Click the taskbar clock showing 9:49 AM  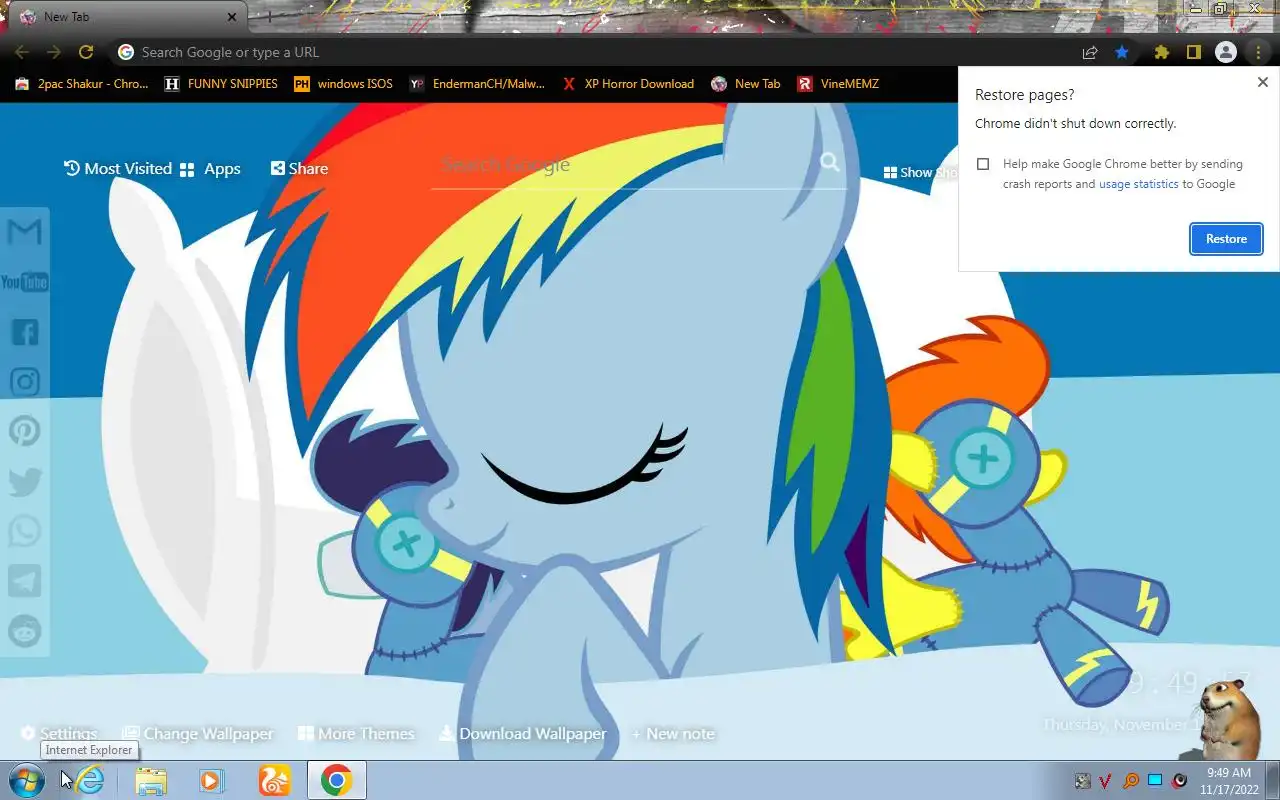[1229, 781]
